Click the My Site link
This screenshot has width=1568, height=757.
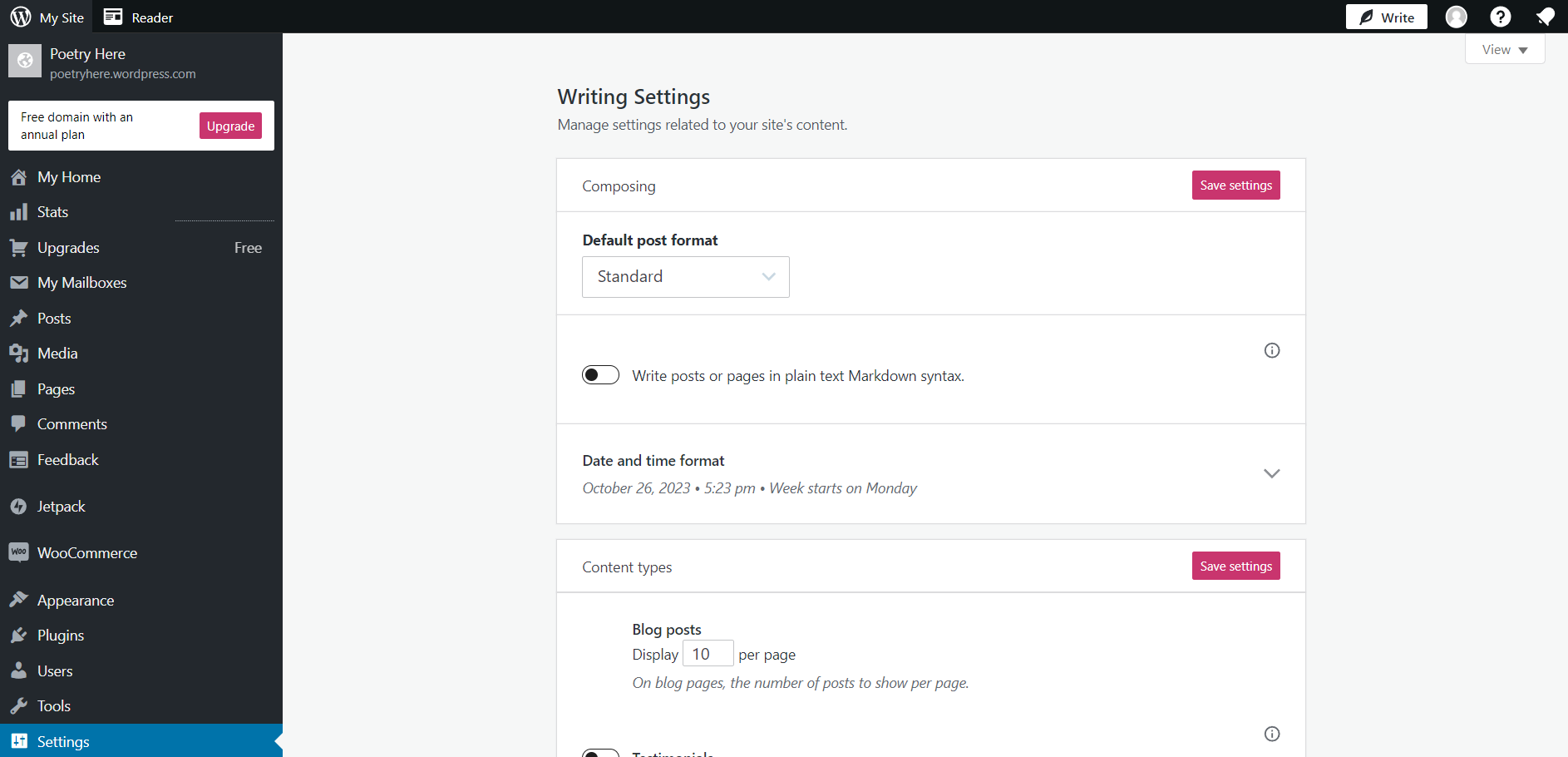click(x=48, y=17)
